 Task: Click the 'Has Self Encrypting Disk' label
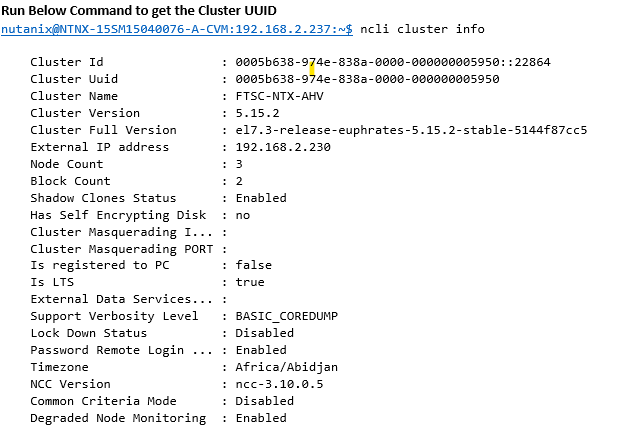click(118, 215)
